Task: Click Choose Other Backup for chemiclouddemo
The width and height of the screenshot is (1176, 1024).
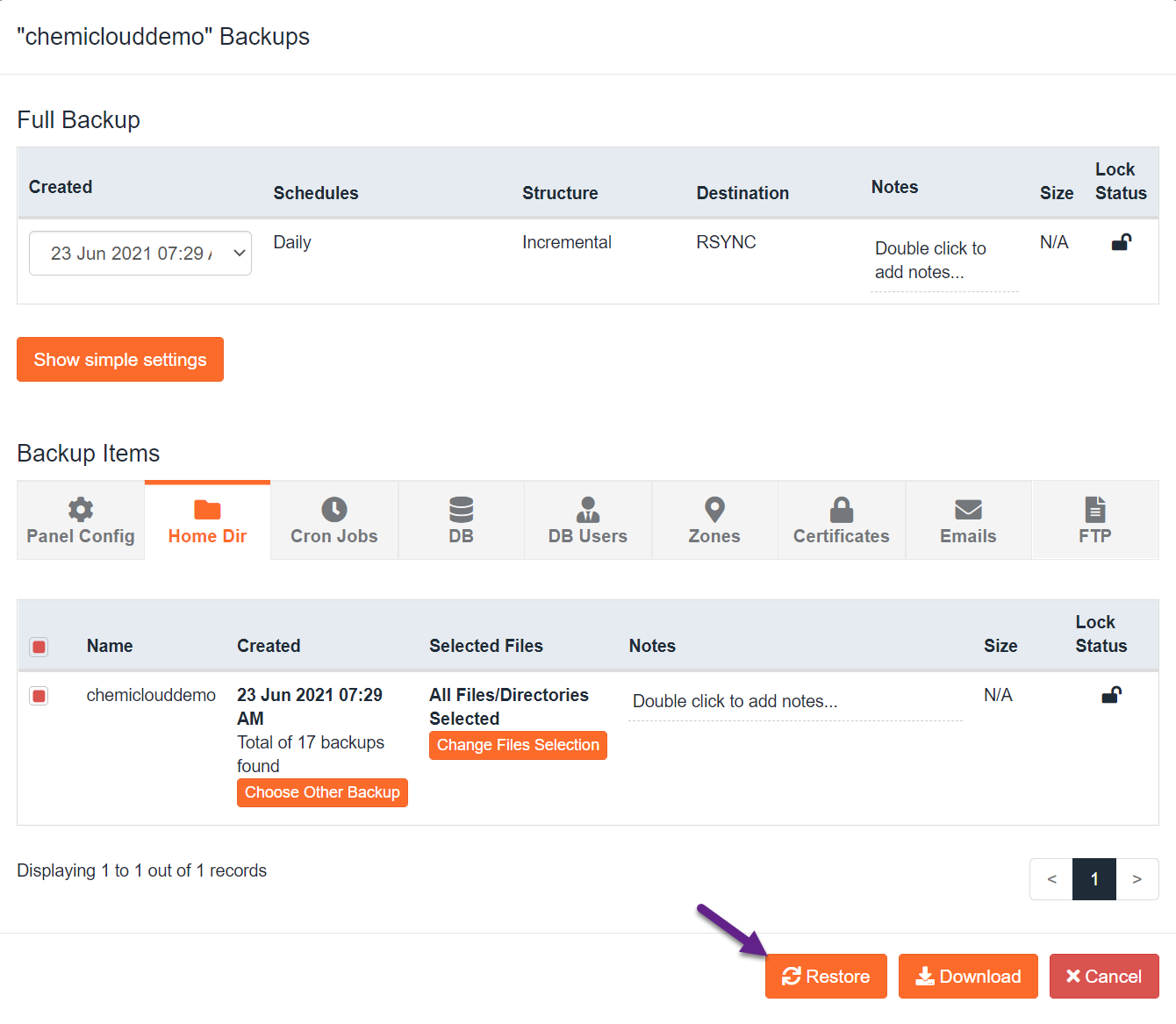Action: [322, 792]
